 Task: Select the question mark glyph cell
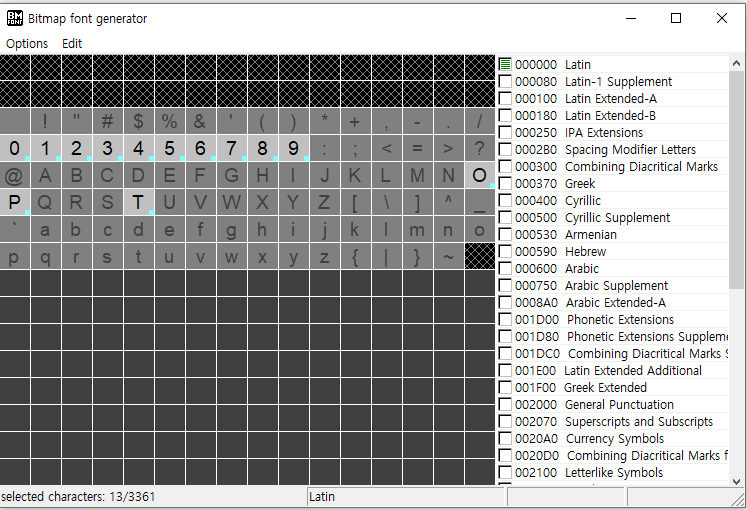click(479, 148)
